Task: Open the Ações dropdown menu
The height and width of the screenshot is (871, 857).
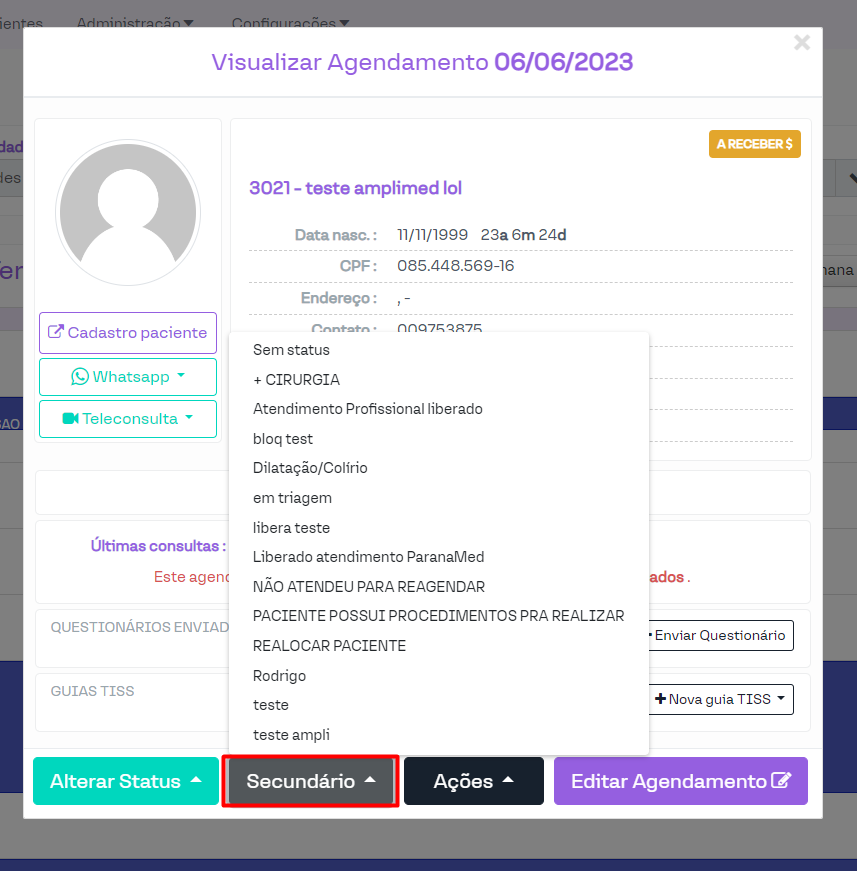Action: (x=473, y=781)
